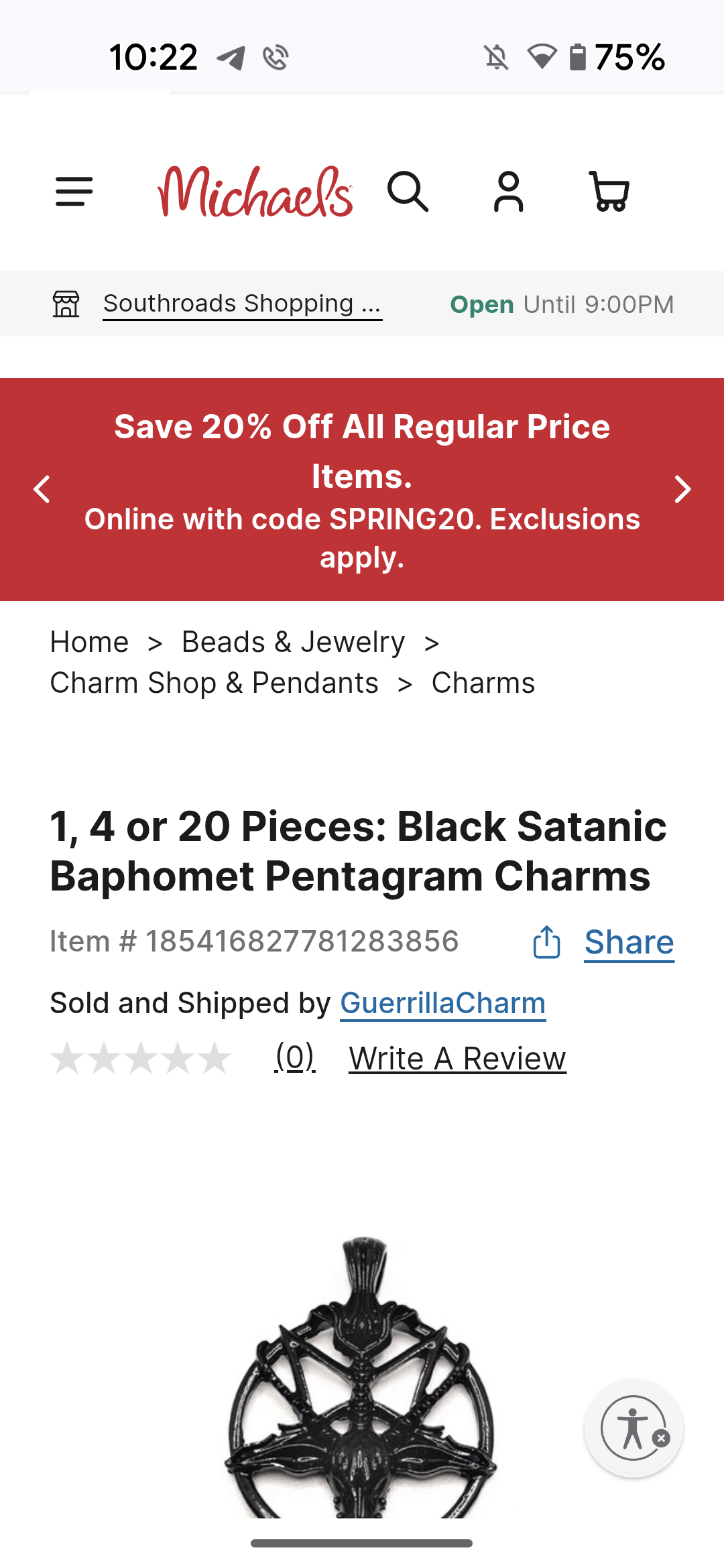Click Write A Review link
The image size is (724, 1568).
[457, 1059]
